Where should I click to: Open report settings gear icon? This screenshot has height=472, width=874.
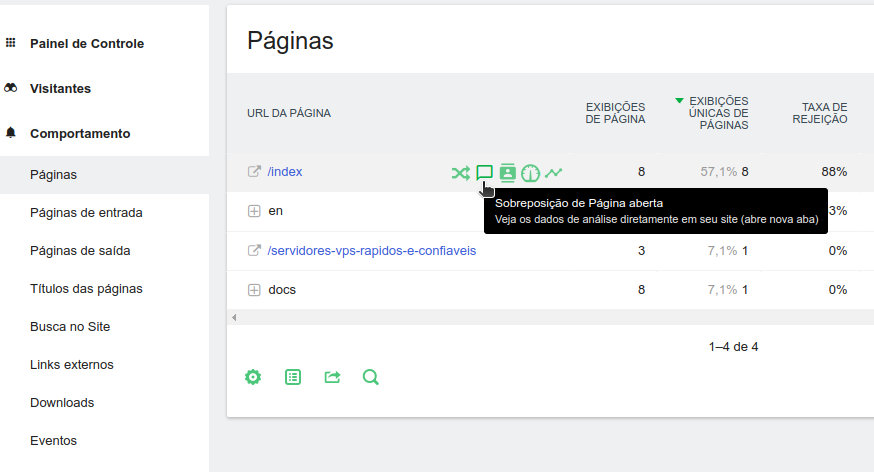[253, 377]
